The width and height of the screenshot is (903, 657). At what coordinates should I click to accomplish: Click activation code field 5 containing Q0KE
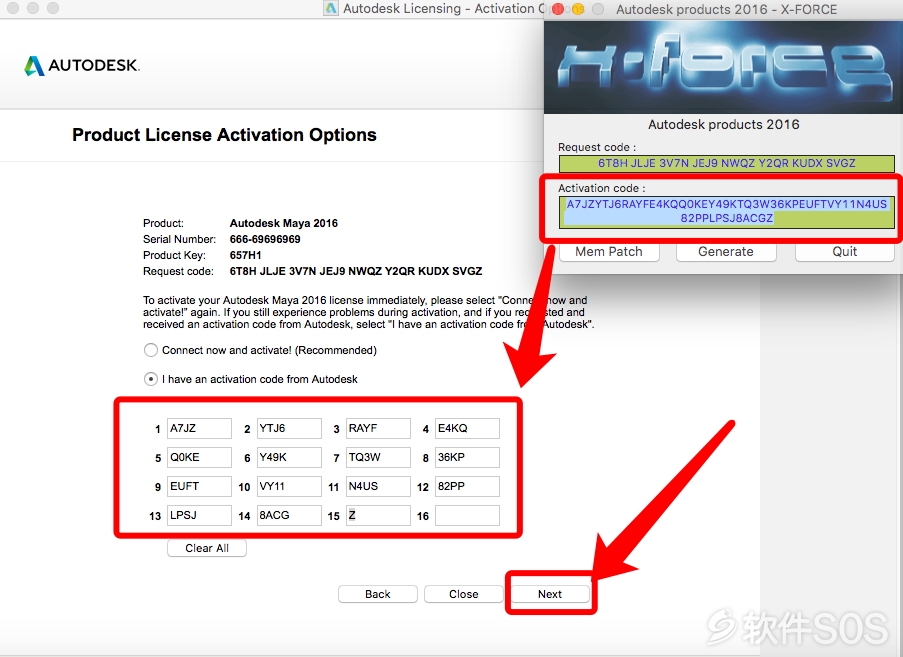click(199, 457)
